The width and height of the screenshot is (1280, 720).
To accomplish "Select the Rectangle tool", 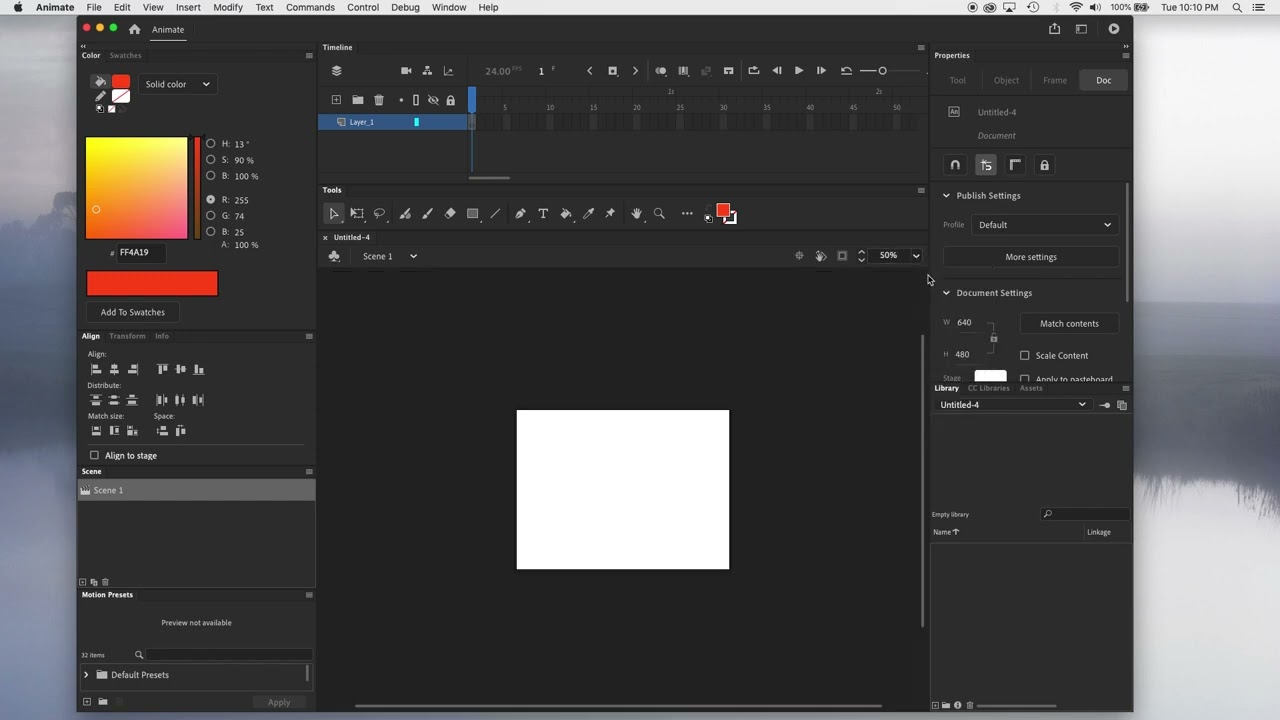I will tap(473, 214).
